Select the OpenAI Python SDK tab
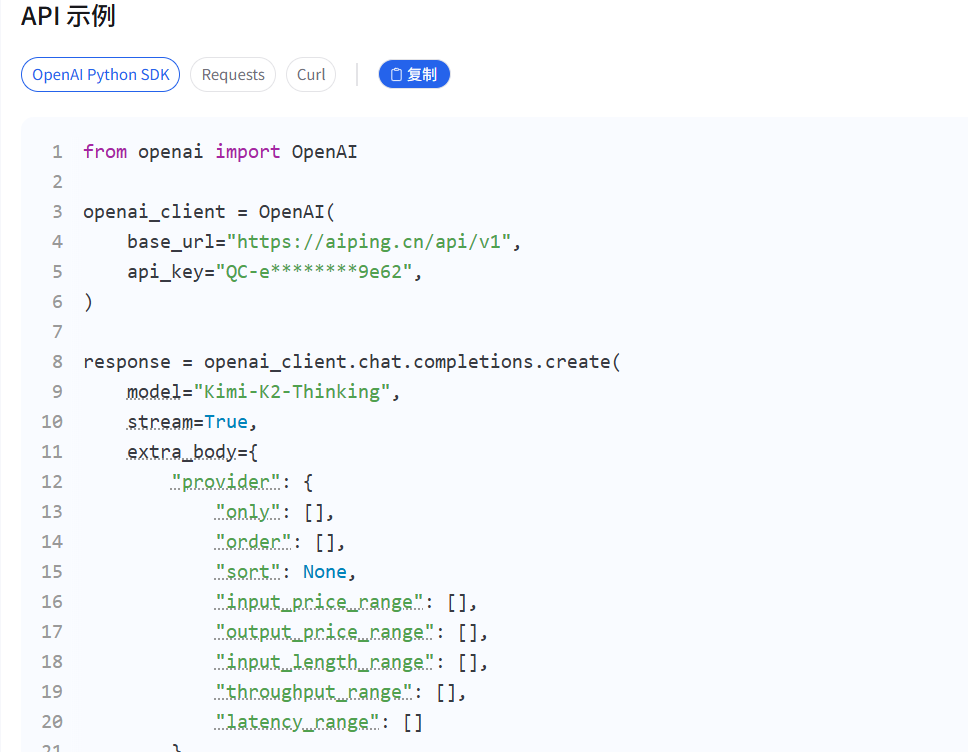 tap(101, 75)
